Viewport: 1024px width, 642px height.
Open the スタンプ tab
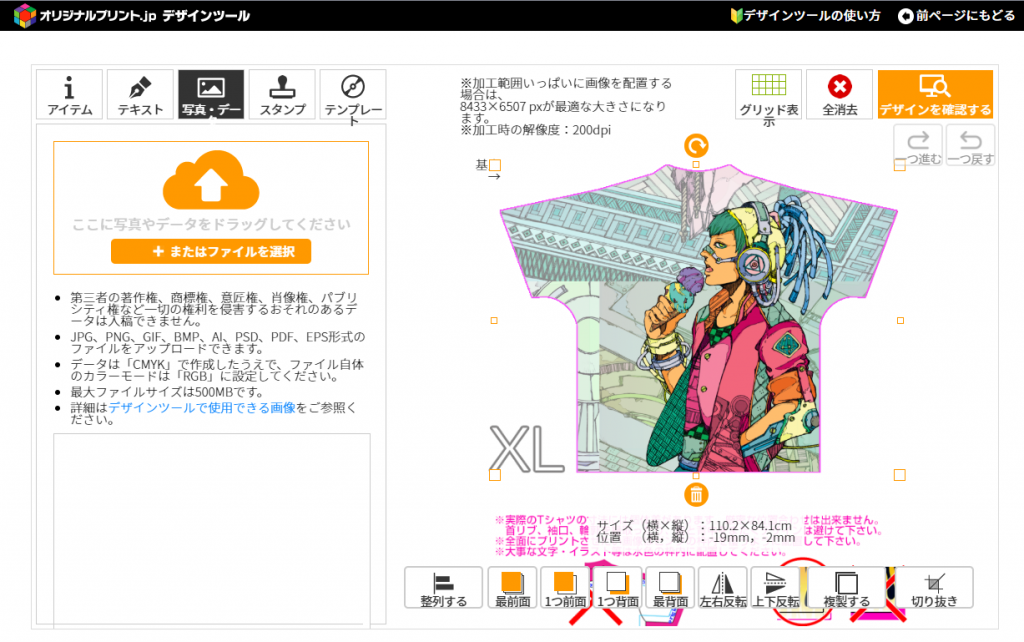282,94
